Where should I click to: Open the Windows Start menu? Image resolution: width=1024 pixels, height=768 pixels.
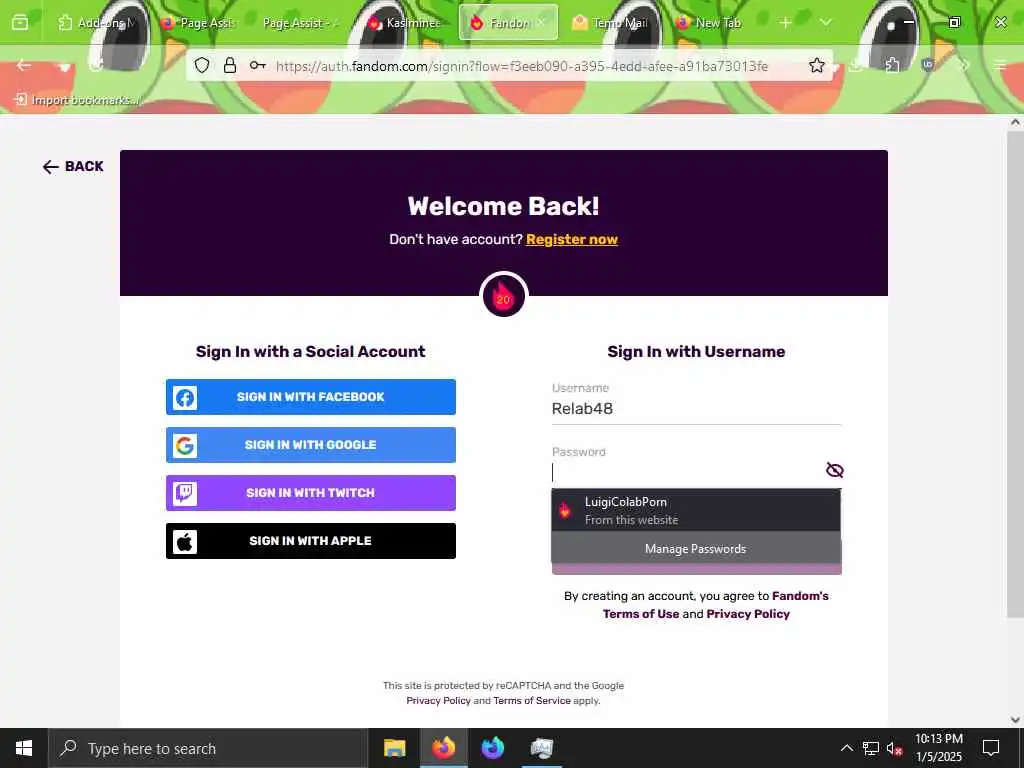coord(24,748)
